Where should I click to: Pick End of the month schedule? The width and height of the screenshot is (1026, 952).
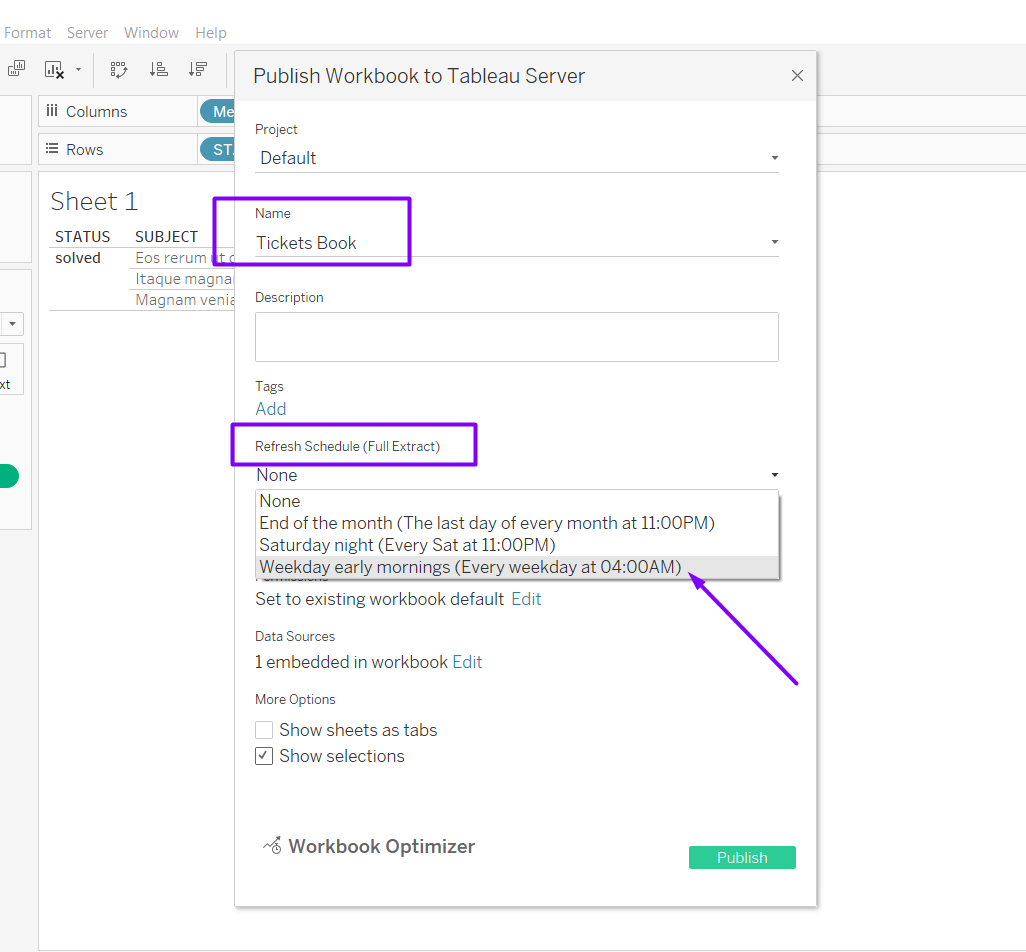pyautogui.click(x=487, y=523)
